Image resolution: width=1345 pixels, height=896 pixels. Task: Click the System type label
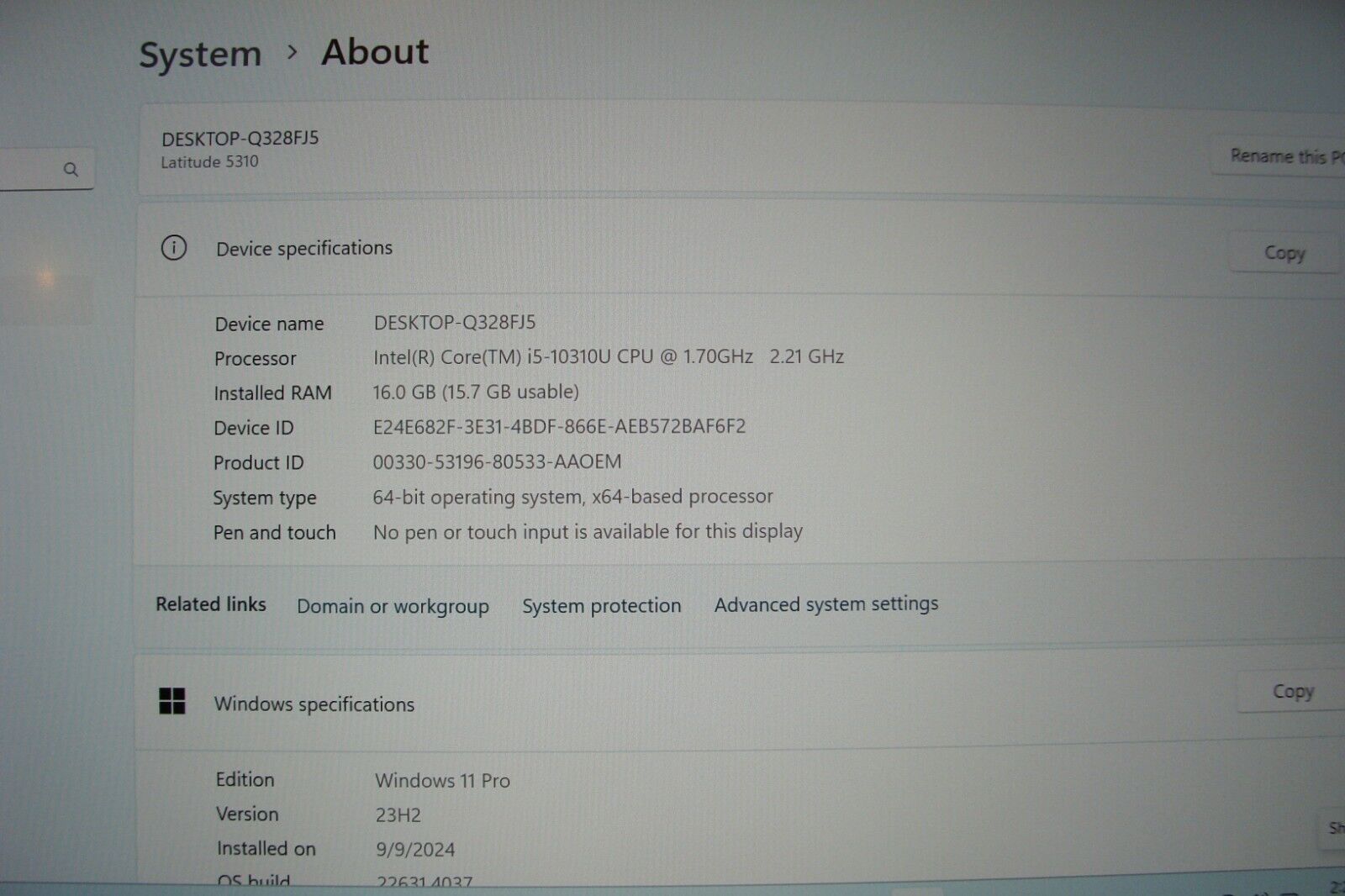click(265, 498)
